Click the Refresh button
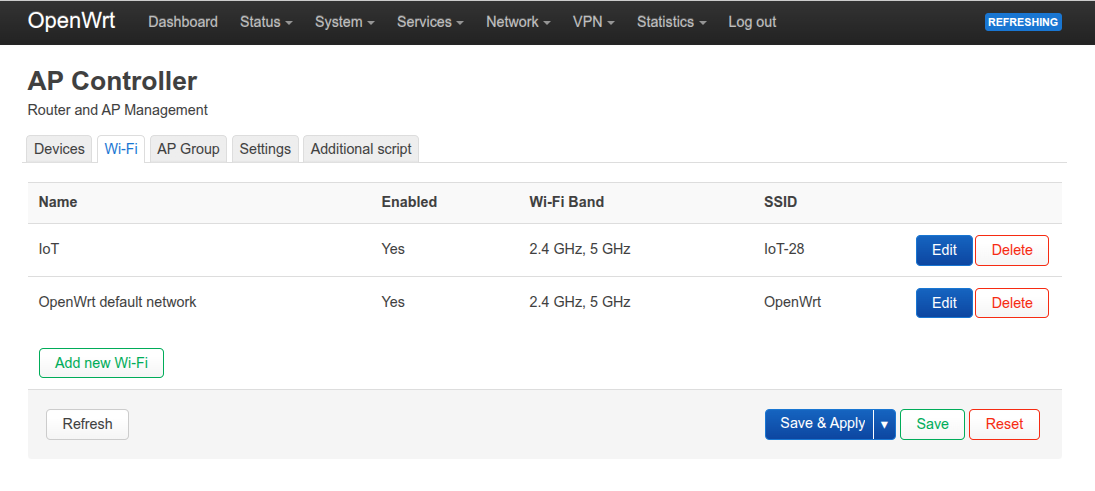Image resolution: width=1095 pixels, height=491 pixels. coord(87,424)
